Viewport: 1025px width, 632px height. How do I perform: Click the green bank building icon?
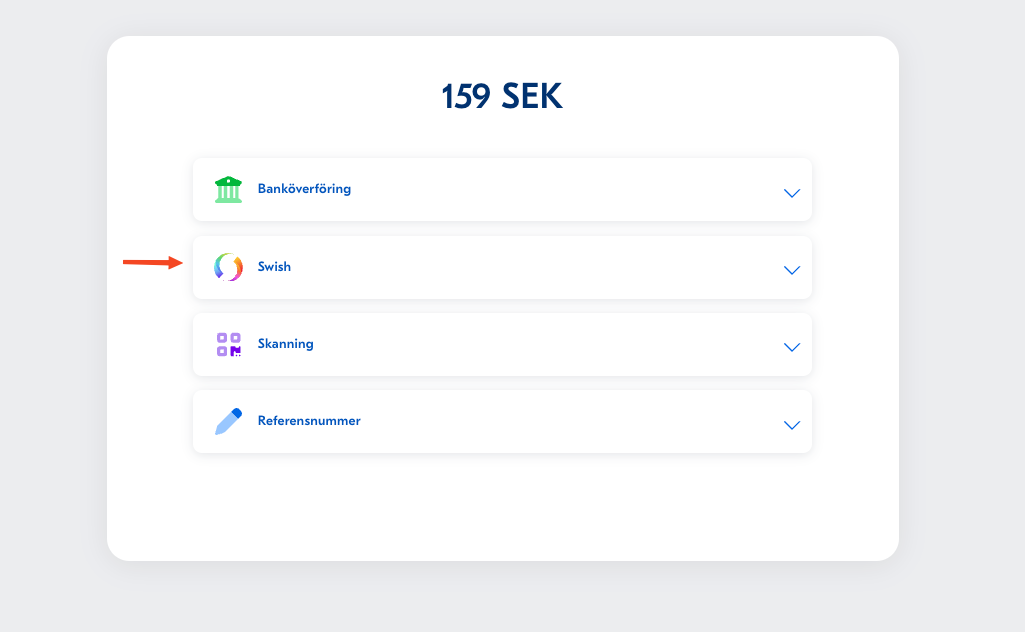click(x=228, y=190)
